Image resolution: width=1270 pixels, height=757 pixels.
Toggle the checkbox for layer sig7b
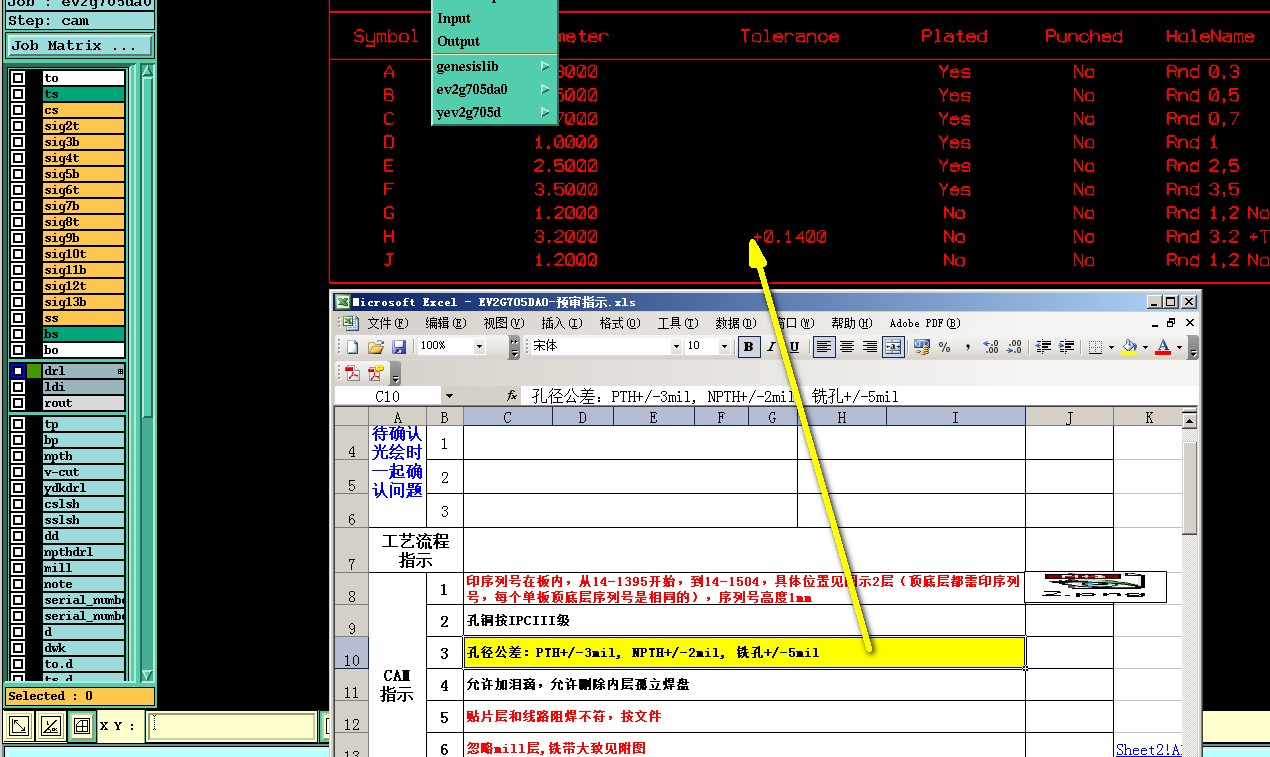pos(18,206)
